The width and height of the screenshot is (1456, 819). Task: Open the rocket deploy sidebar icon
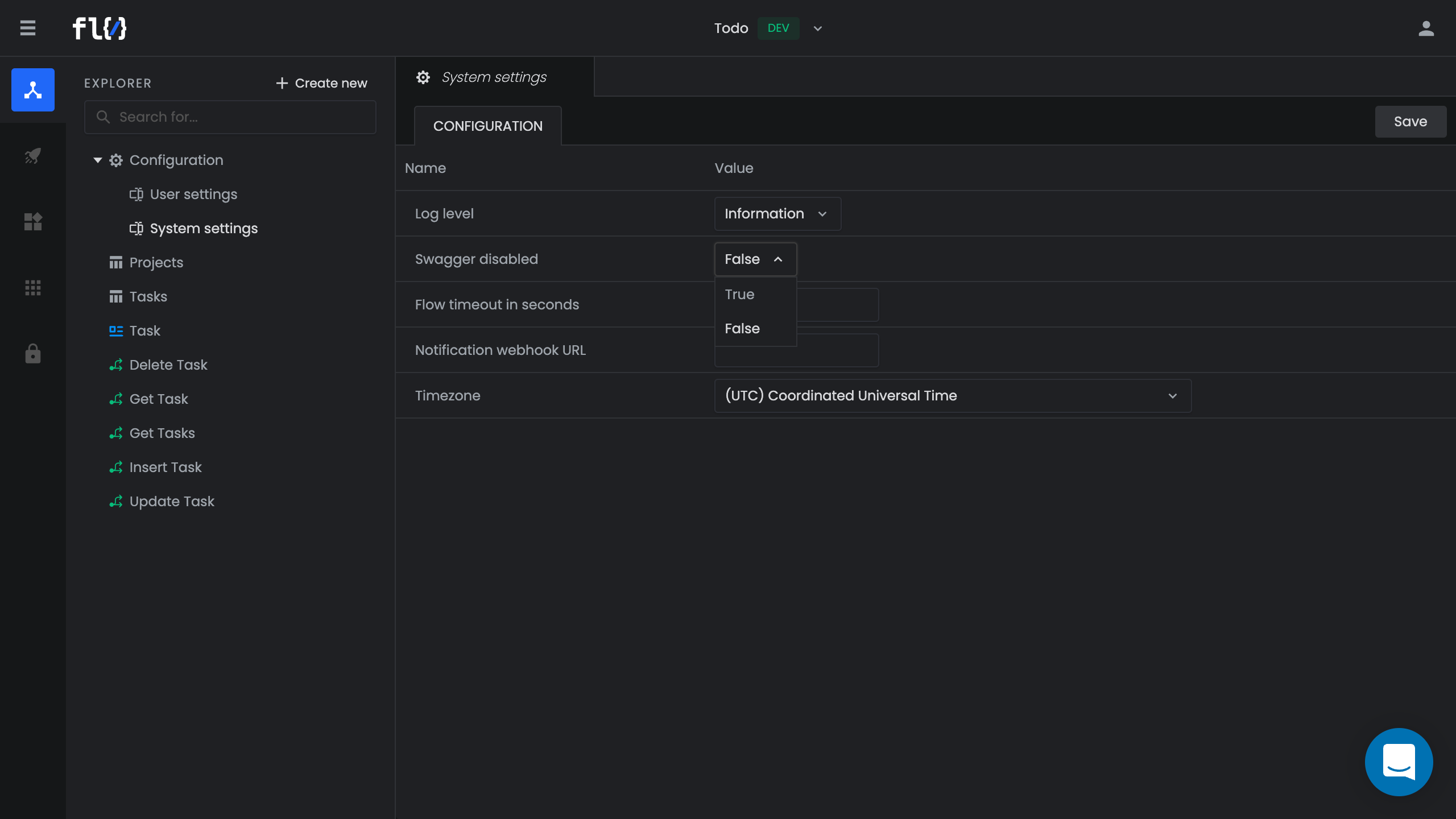coord(33,156)
